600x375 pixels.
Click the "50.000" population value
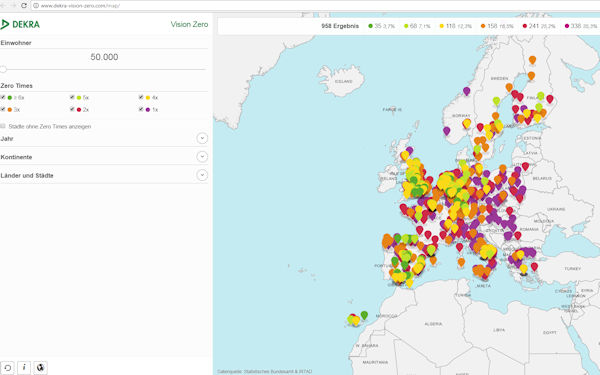point(104,57)
